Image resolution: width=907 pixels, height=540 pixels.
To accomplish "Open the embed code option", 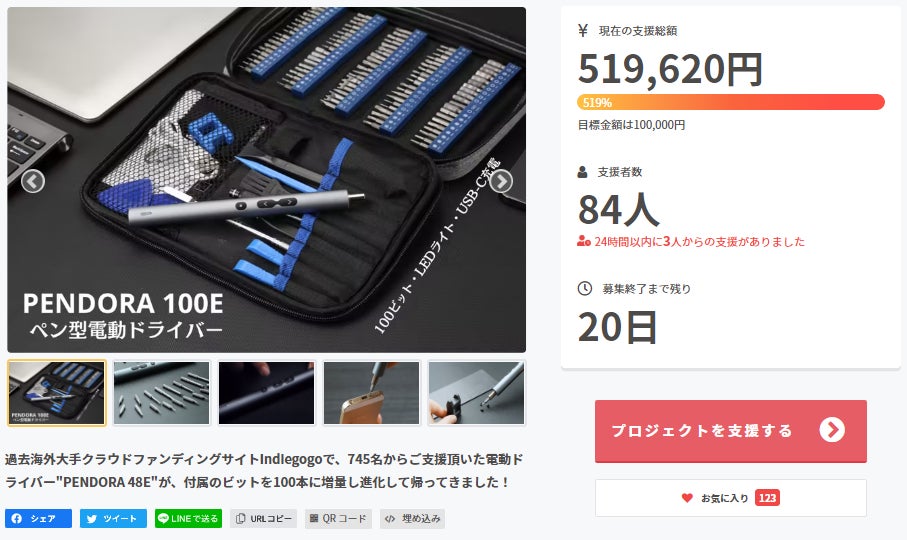I will point(413,519).
